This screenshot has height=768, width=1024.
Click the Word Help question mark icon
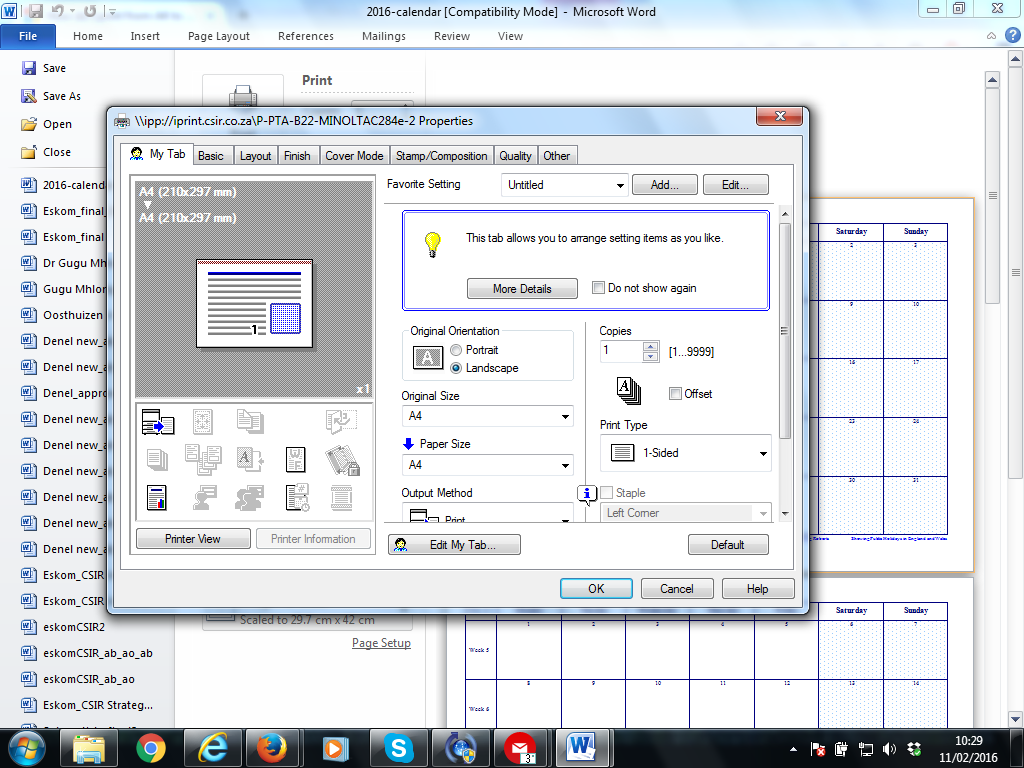pos(1012,35)
